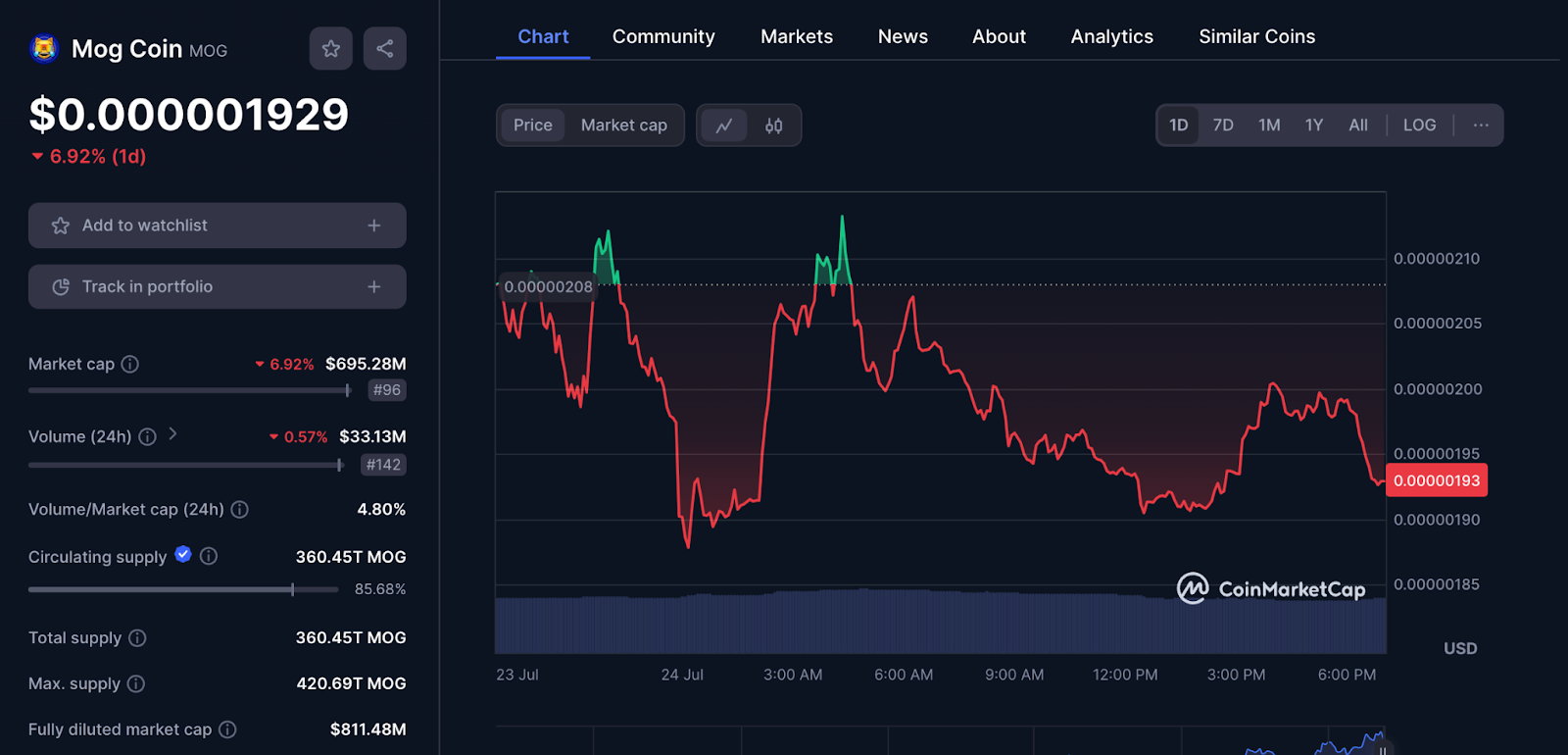Click the Track in portfolio button
Image resolution: width=1568 pixels, height=755 pixels.
click(x=218, y=286)
